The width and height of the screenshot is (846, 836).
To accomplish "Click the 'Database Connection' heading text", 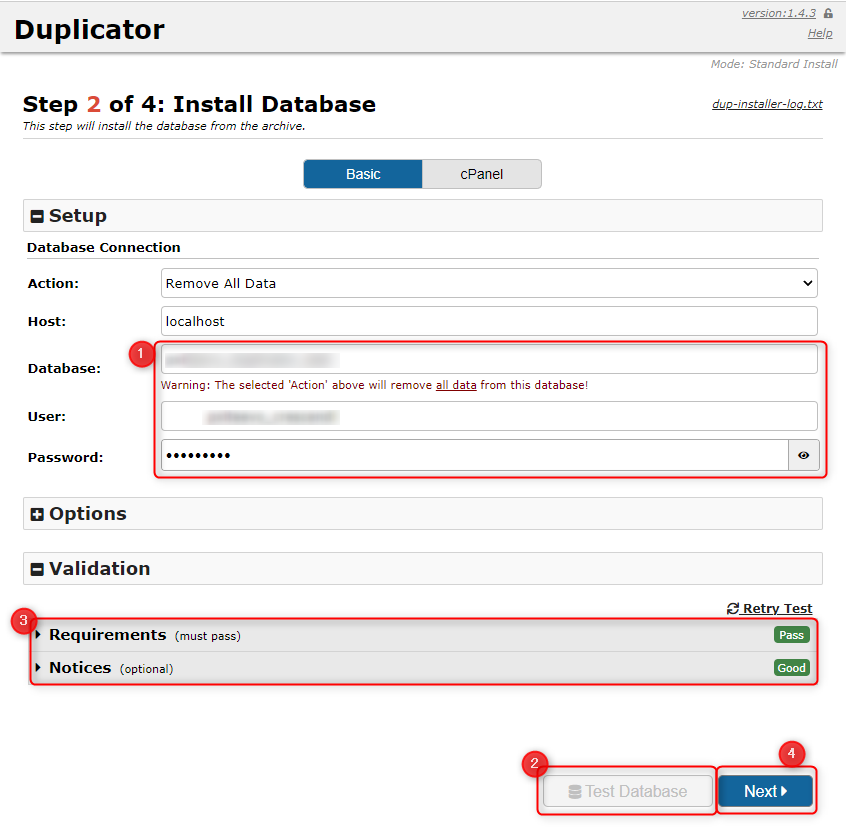I will (x=104, y=247).
